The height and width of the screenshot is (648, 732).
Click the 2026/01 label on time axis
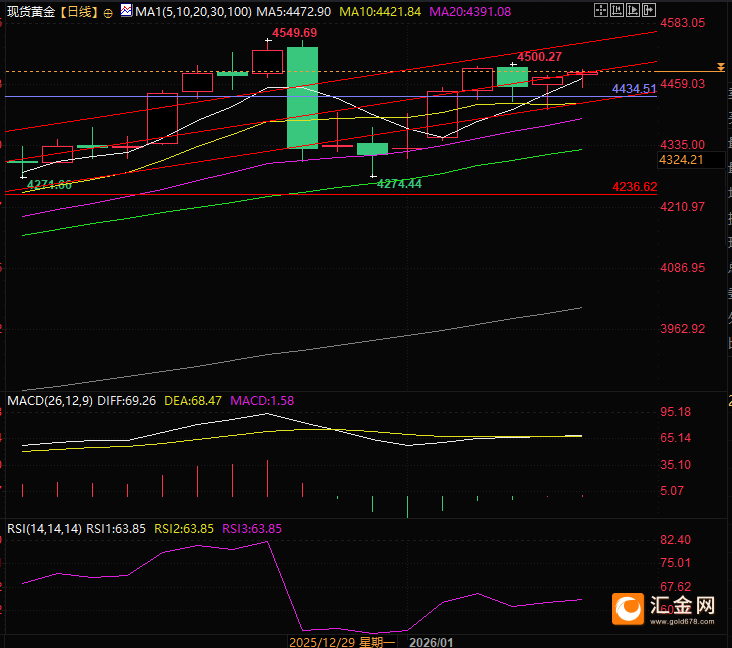(431, 642)
